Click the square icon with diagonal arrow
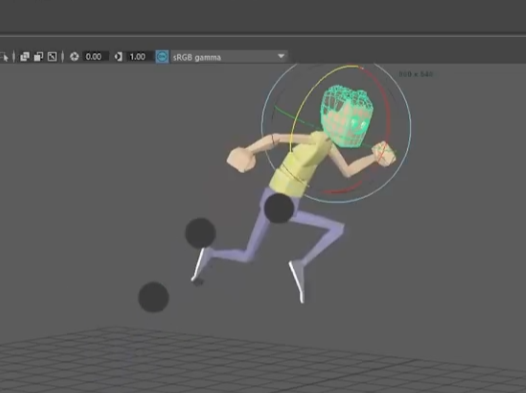Screen dimensions: 526x393 pyautogui.click(x=52, y=56)
